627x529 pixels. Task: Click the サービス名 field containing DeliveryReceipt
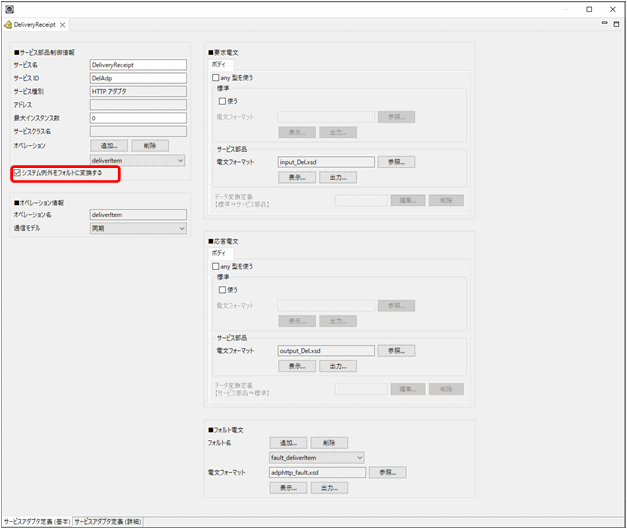tap(137, 64)
